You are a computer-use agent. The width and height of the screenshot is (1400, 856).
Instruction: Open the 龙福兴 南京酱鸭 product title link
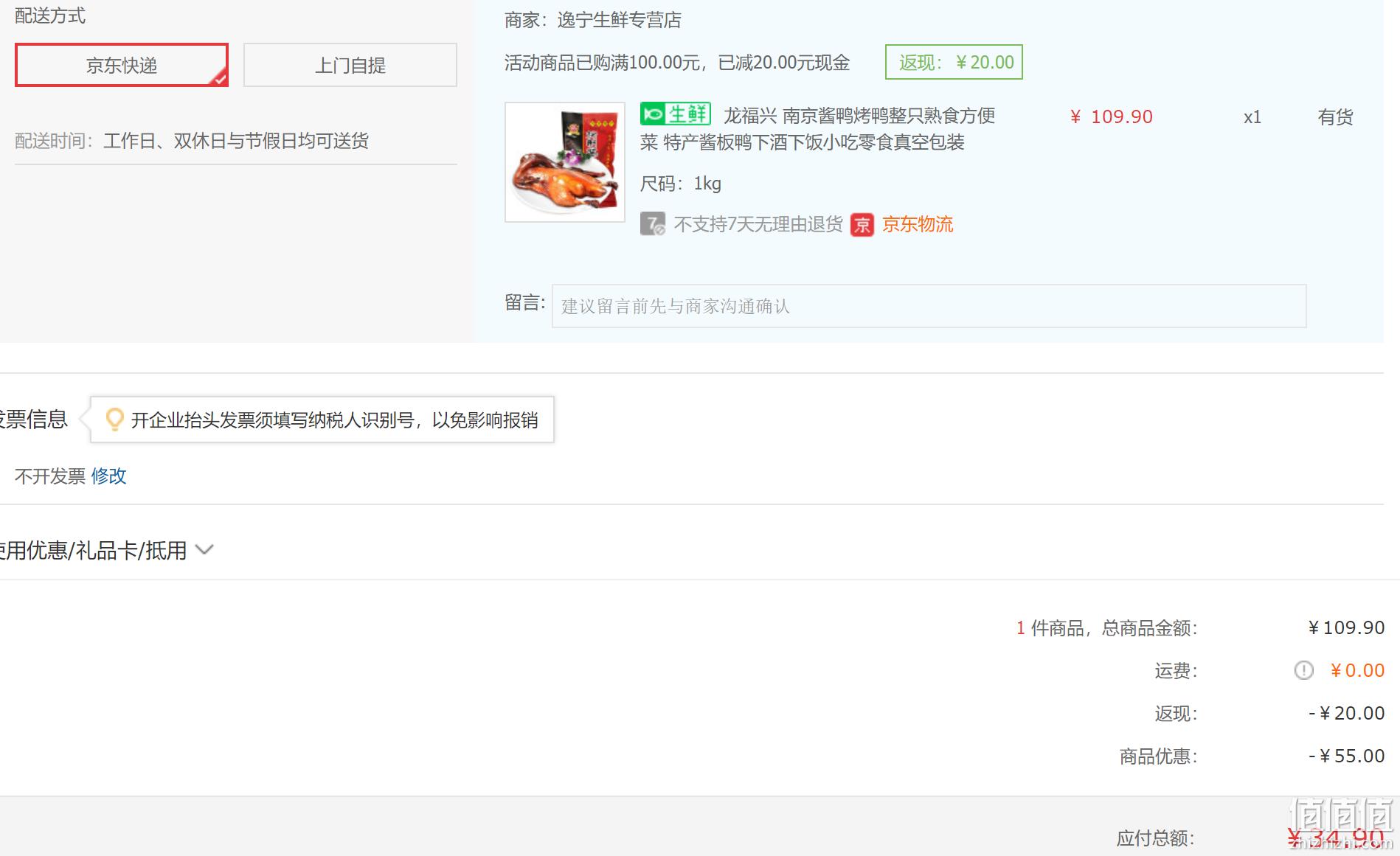819,129
